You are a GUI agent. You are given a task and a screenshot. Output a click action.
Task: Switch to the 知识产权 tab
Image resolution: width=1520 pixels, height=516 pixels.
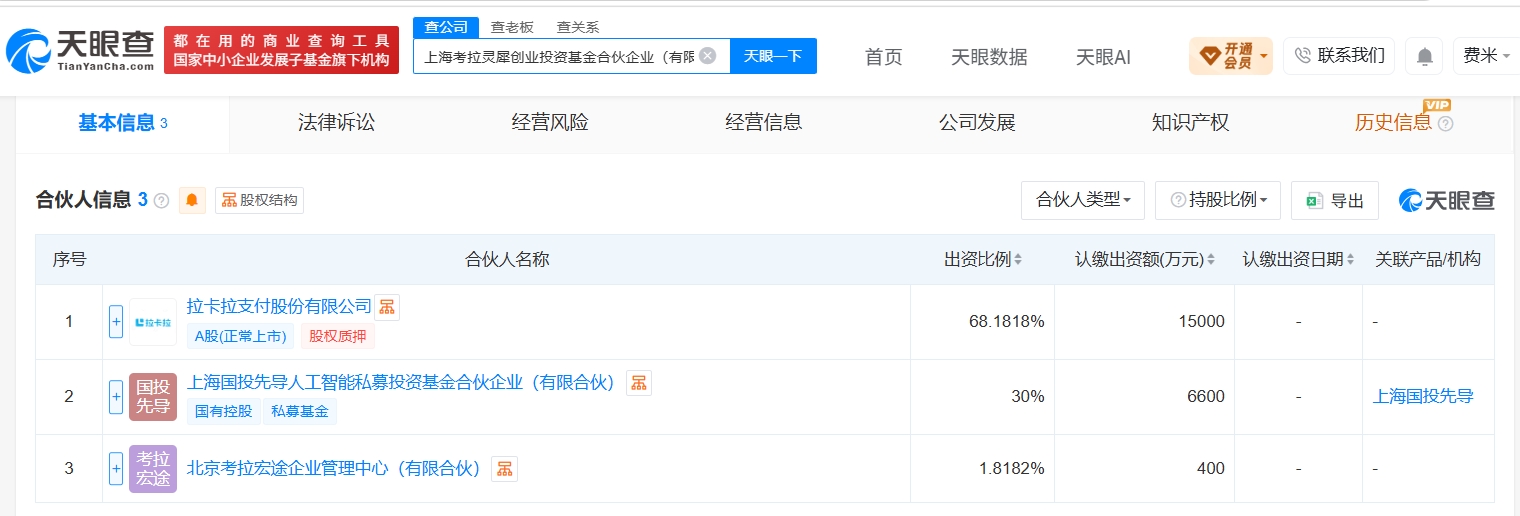pyautogui.click(x=1190, y=123)
